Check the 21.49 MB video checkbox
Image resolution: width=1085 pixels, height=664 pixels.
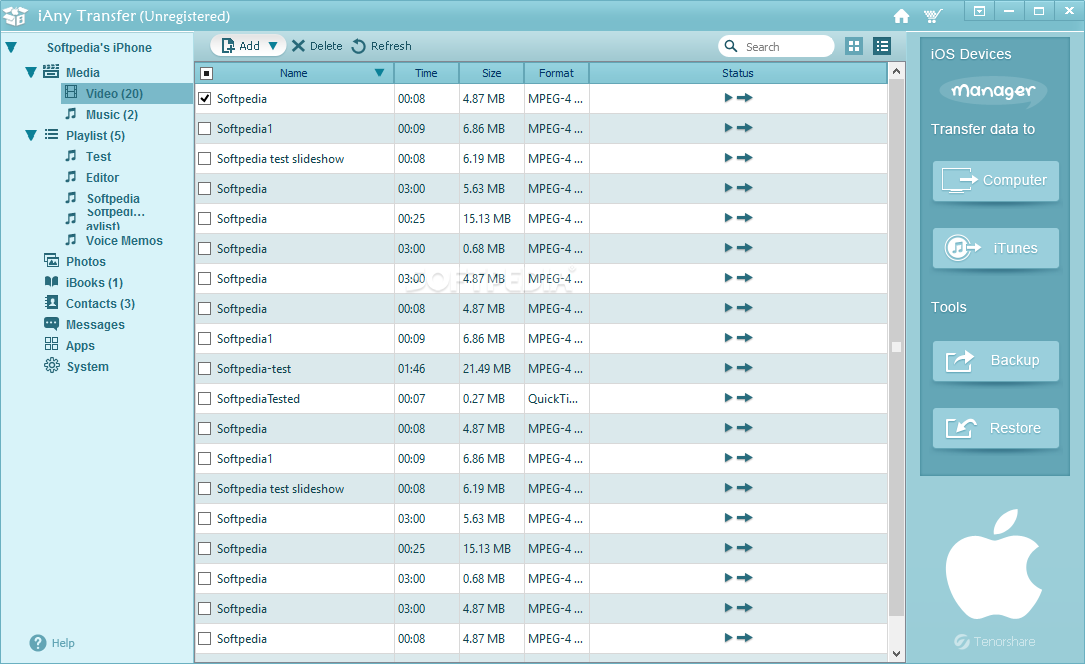click(x=205, y=369)
